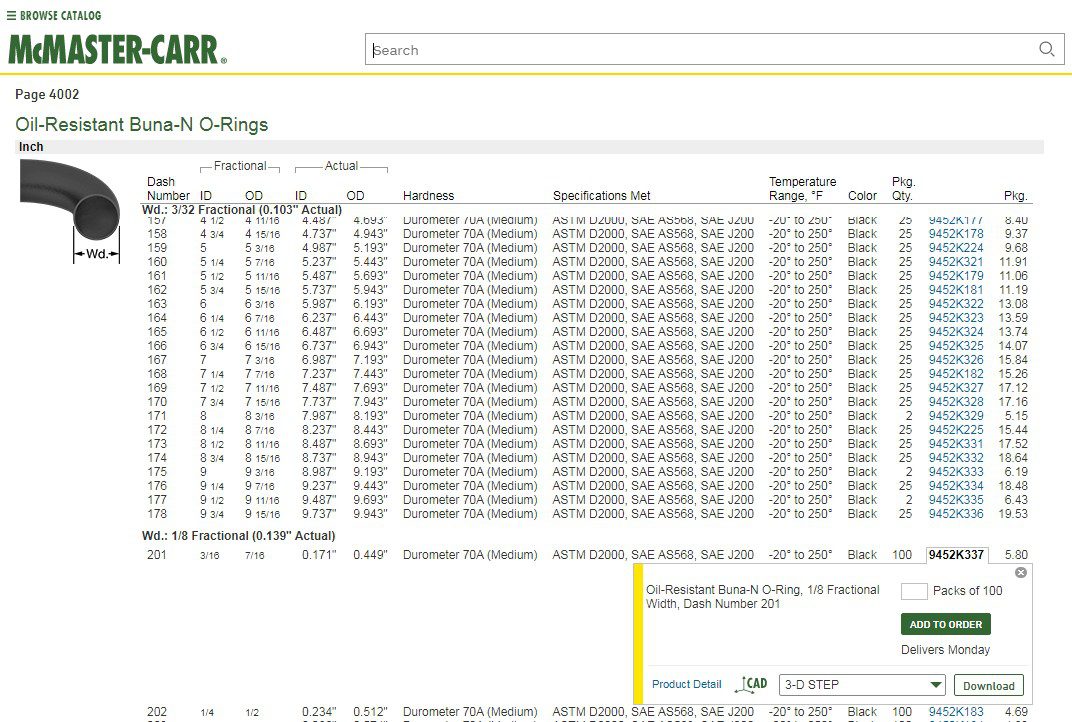The image size is (1072, 722).
Task: Click the Hardness column header
Action: coord(428,196)
